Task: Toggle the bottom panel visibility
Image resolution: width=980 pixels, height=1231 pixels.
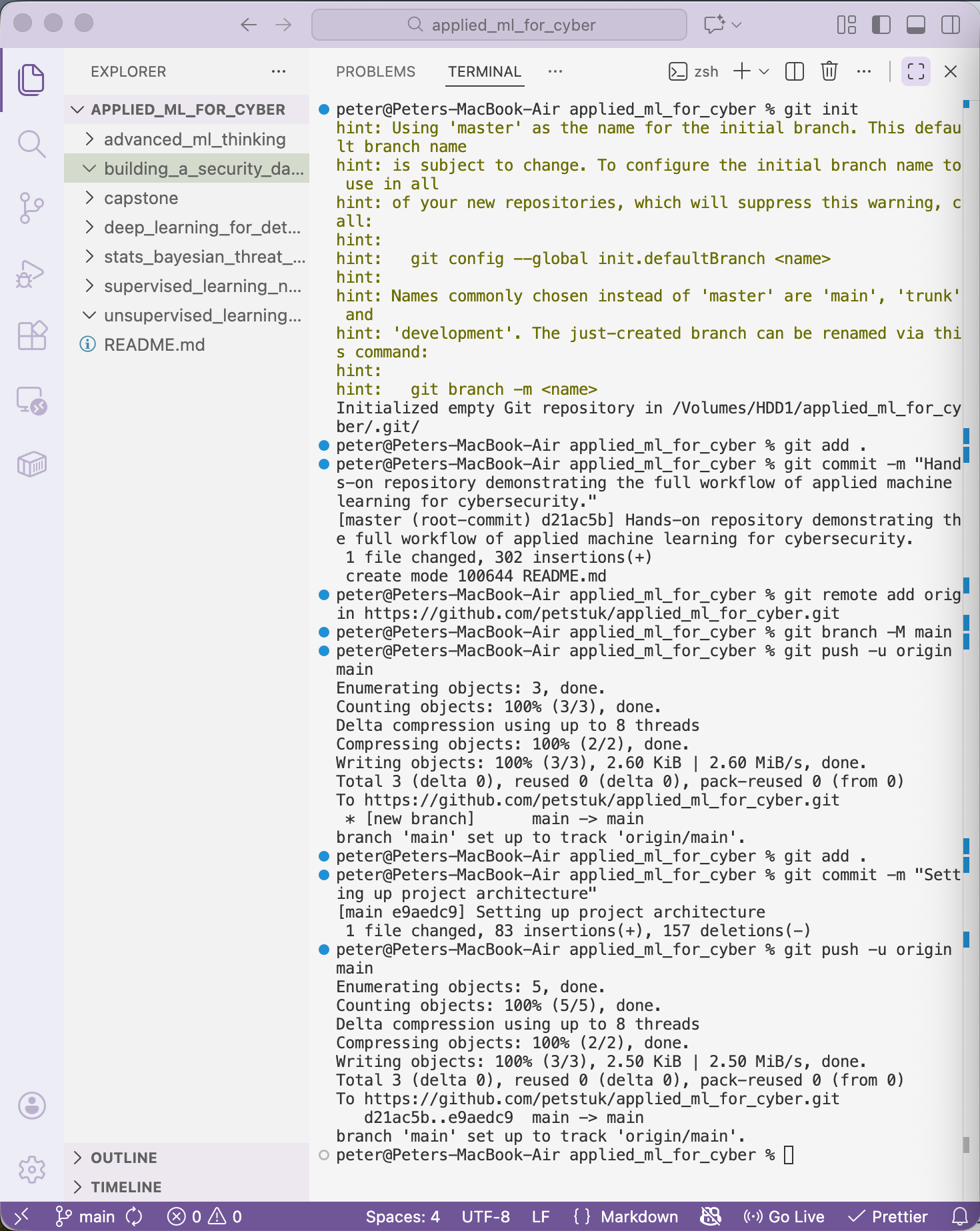Action: [x=915, y=25]
